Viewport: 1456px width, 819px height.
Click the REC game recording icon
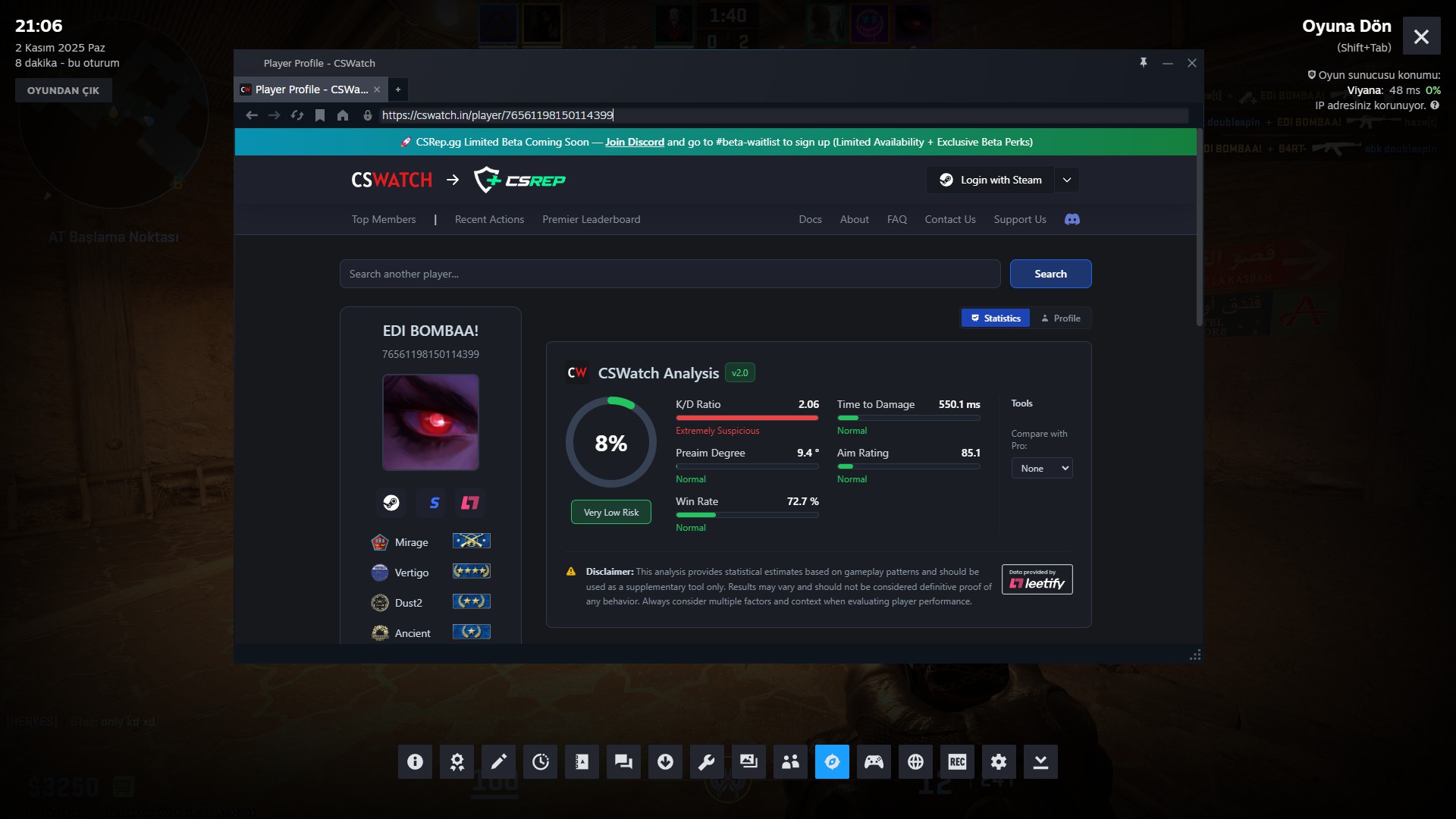[x=957, y=761]
